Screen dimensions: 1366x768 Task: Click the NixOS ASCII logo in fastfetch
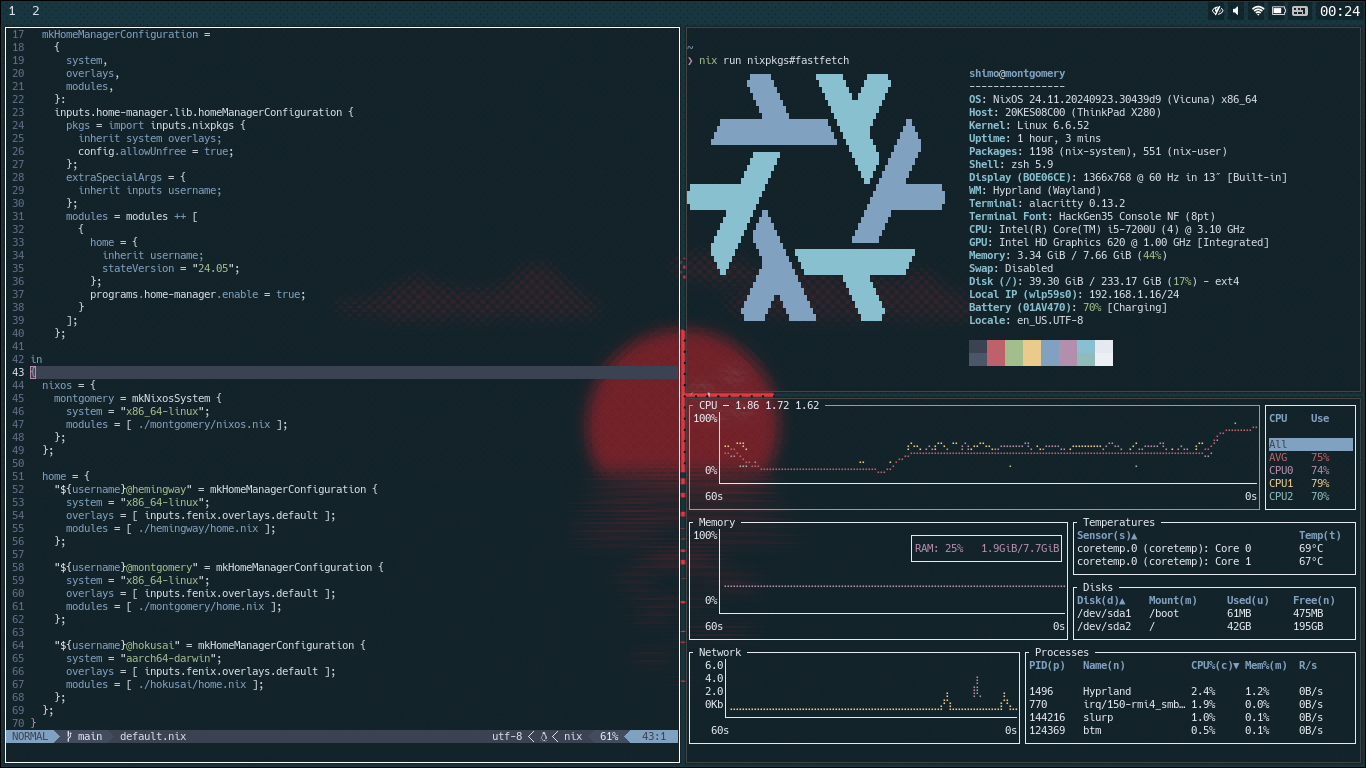816,197
